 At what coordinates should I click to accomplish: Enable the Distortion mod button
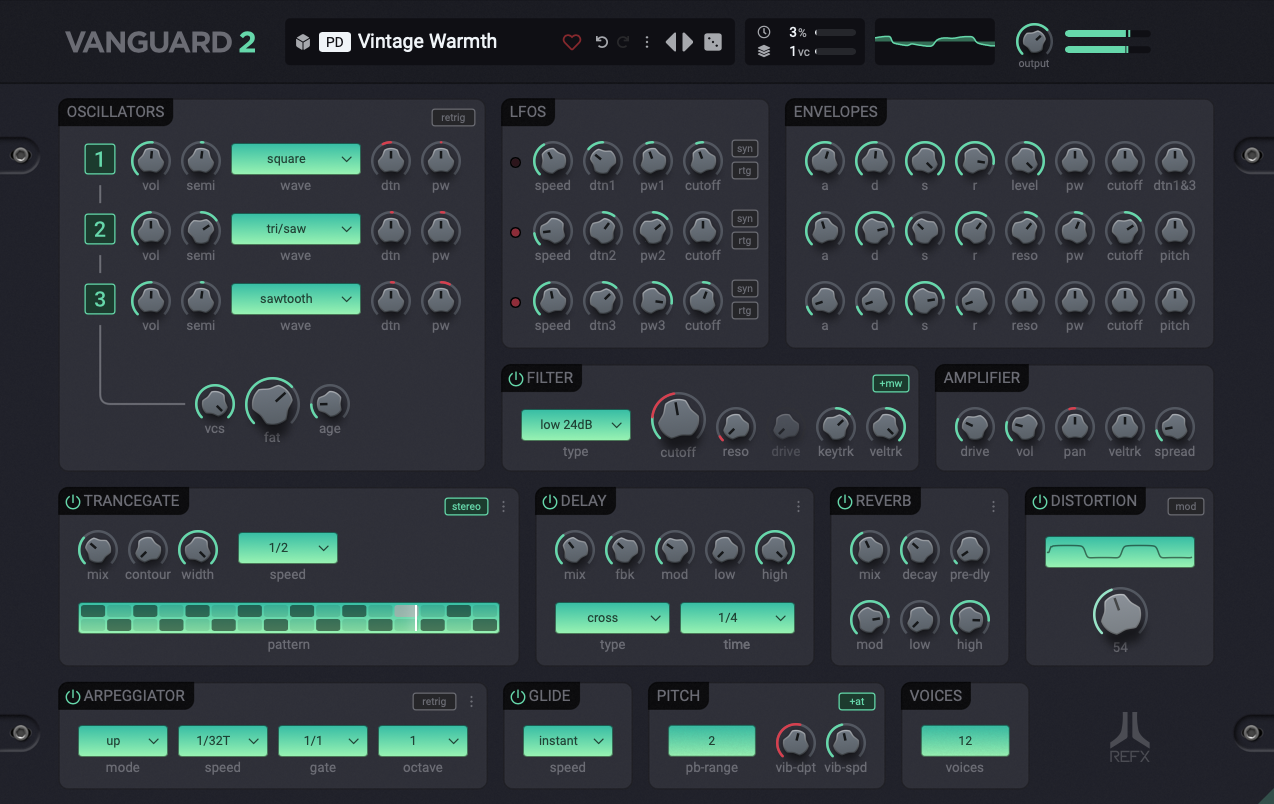[1186, 507]
